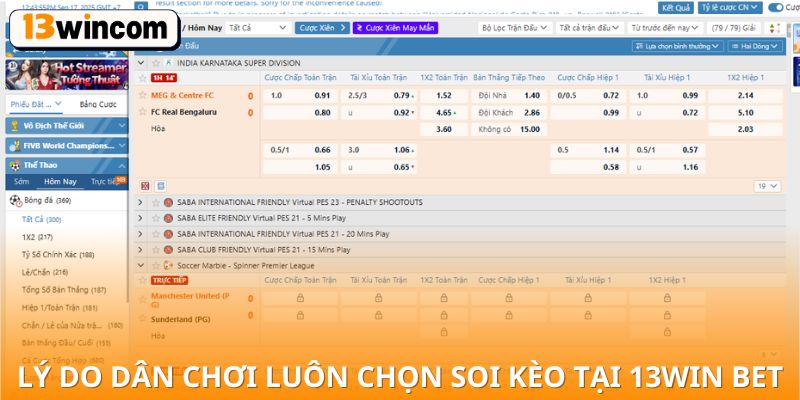
Task: Click the Penalty Shootouts league round icon
Action: [168, 203]
